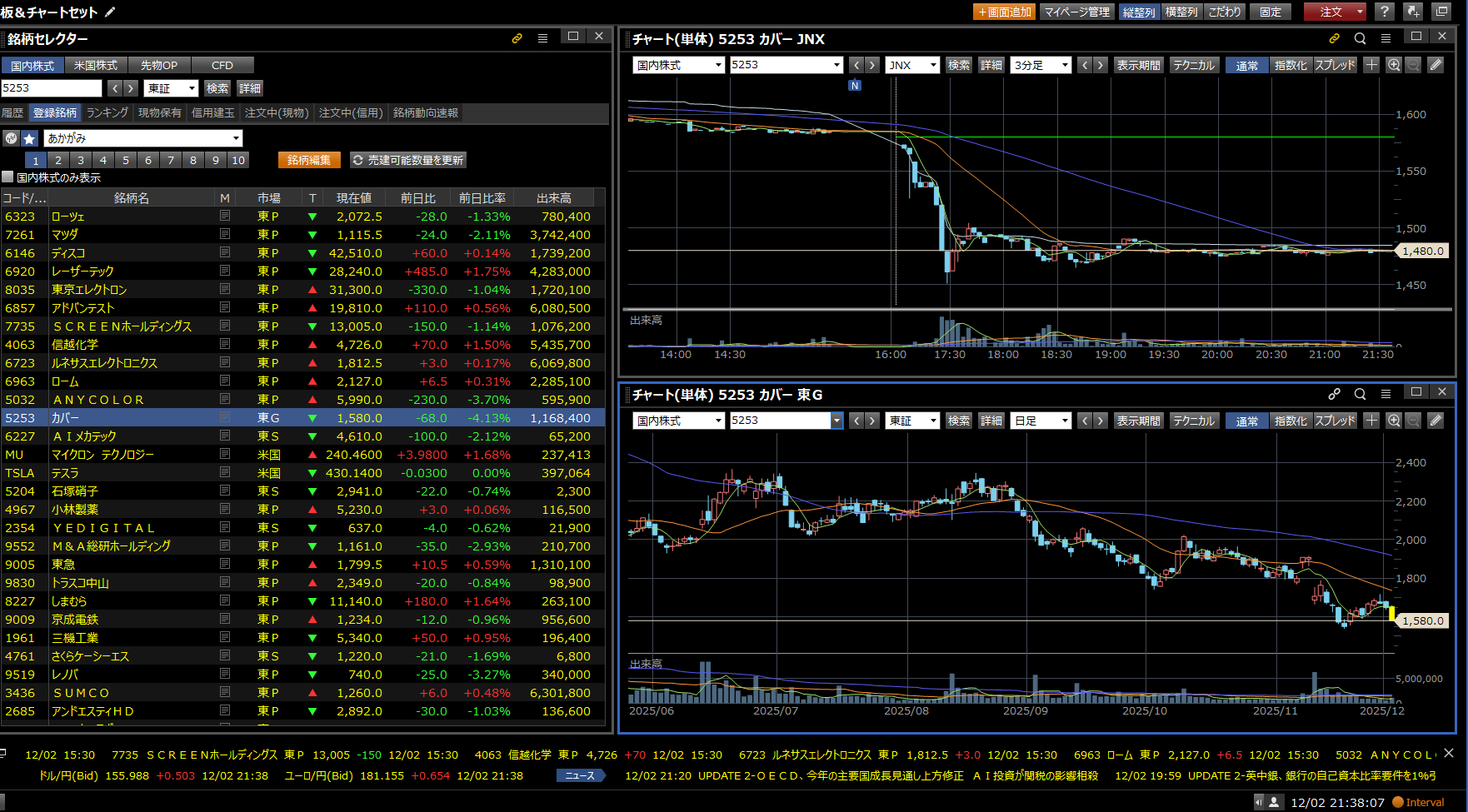
Task: Click the 5253 code input field in selector
Action: coord(51,88)
